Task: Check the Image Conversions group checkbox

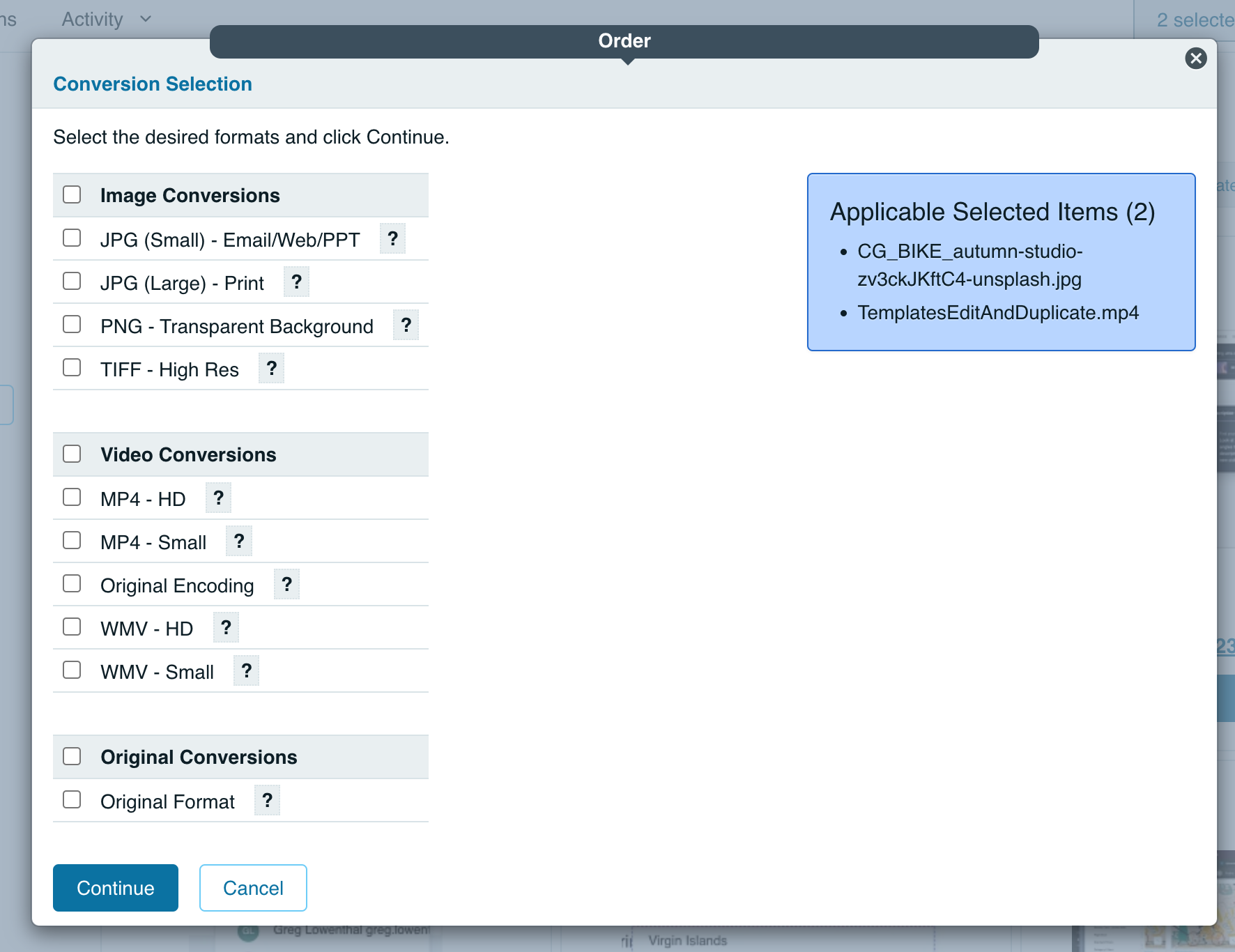Action: click(x=72, y=194)
